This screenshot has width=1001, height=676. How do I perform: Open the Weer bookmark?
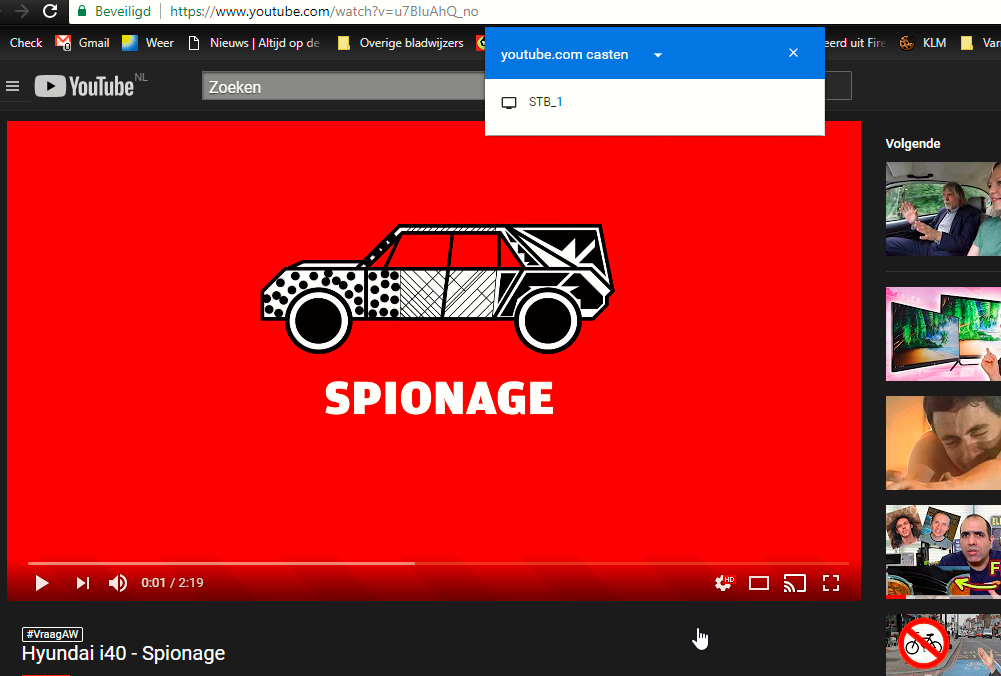pos(147,43)
